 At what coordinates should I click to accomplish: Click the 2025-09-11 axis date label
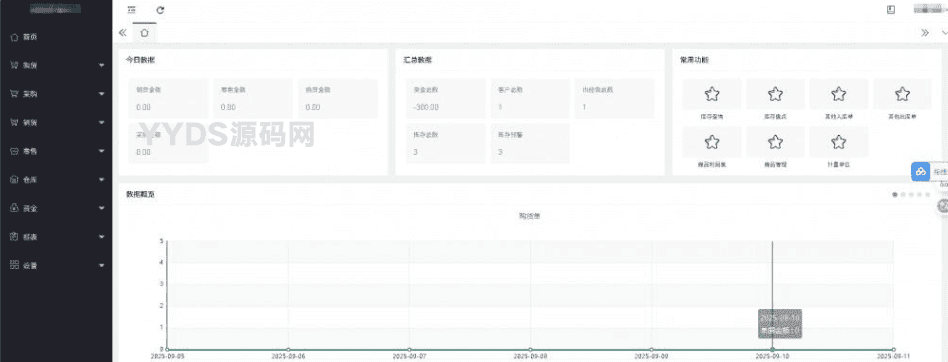click(x=894, y=357)
